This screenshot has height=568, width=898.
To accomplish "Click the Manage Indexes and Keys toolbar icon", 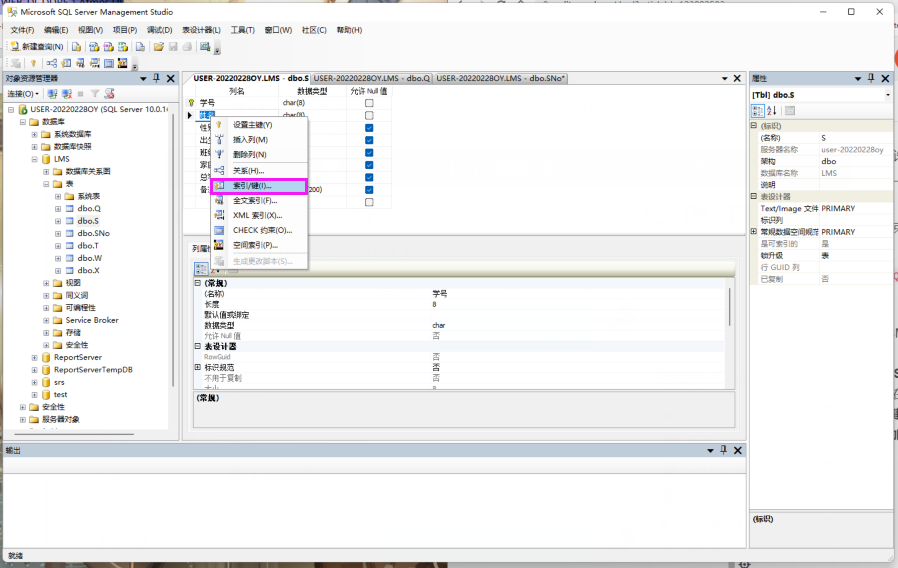I will coord(66,63).
